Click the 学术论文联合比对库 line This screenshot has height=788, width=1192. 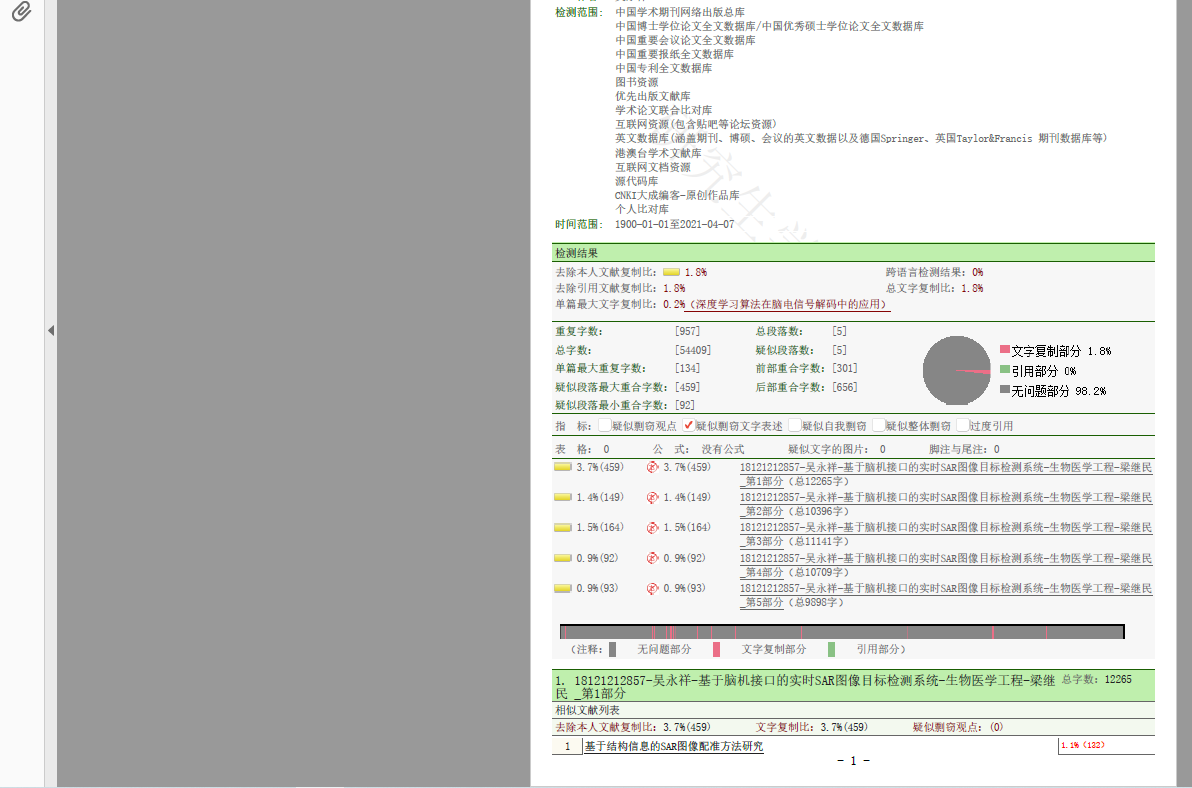(x=664, y=110)
